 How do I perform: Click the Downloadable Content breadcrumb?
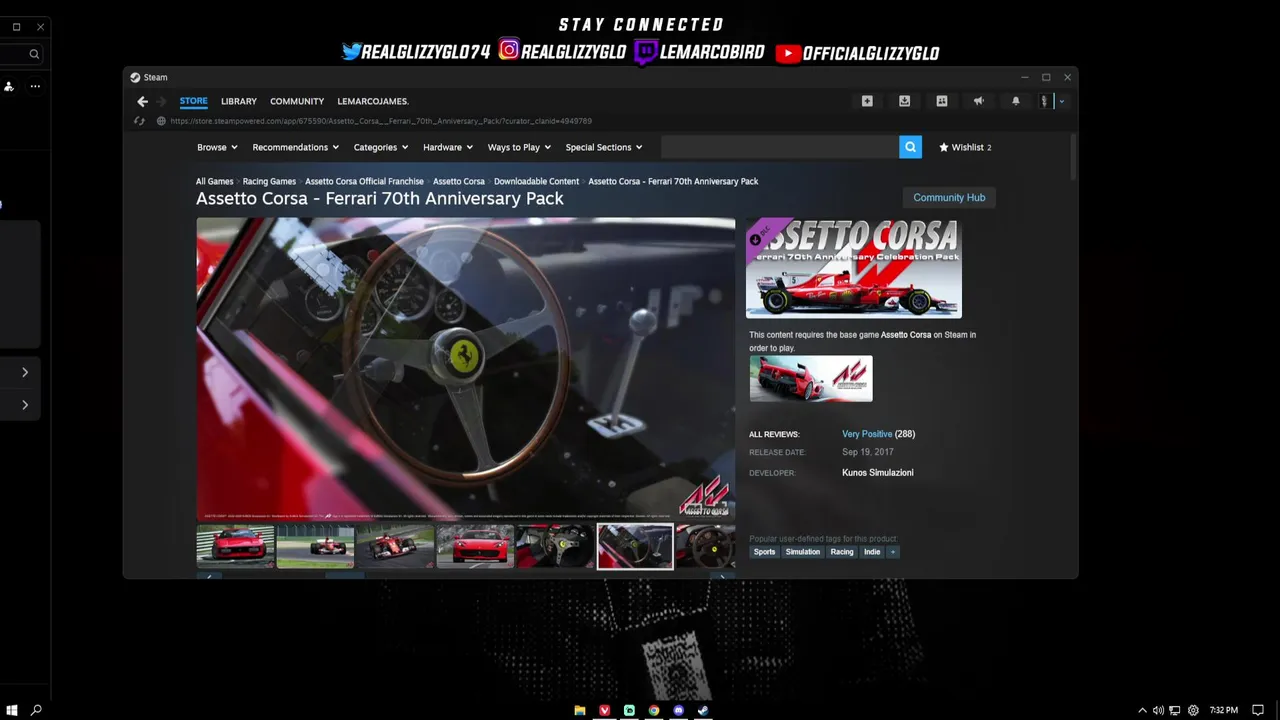[x=536, y=181]
